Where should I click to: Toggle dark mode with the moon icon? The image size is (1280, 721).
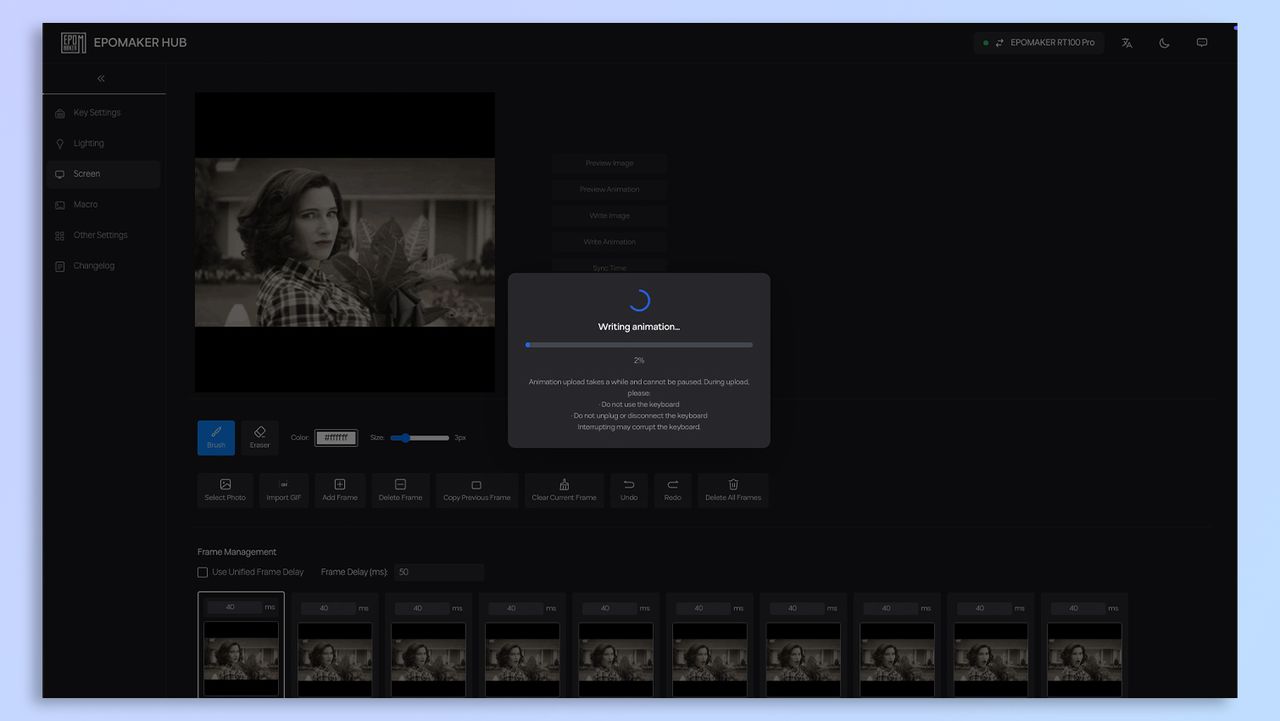point(1164,43)
